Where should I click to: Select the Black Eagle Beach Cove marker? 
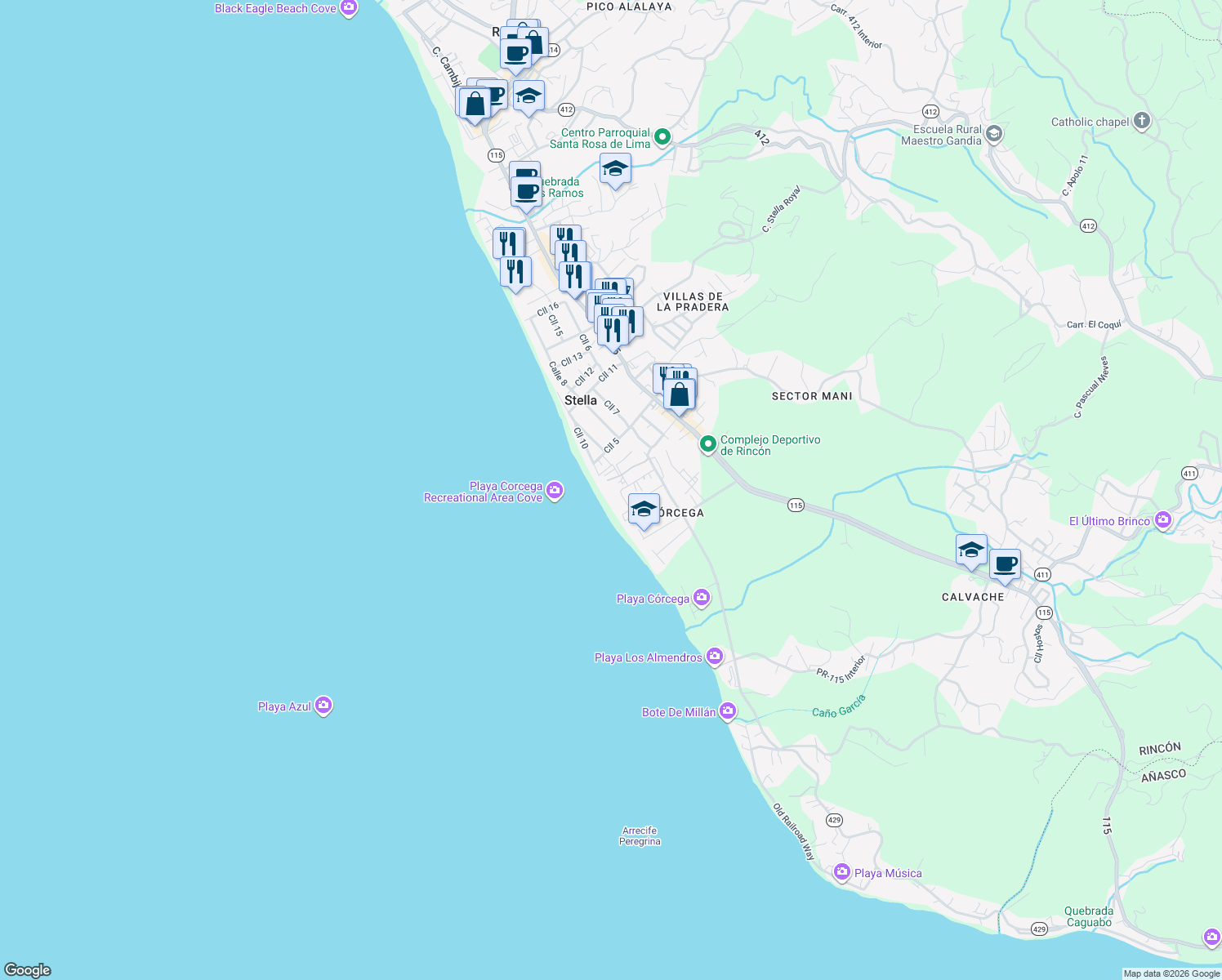coord(348,8)
